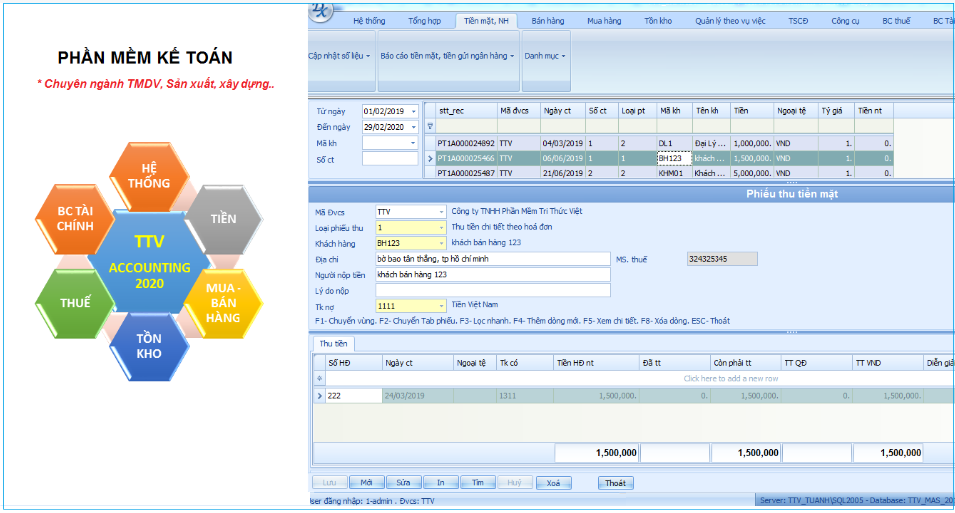Image resolution: width=955 pixels, height=513 pixels.
Task: Click the MS. thuế field 324325345
Action: tap(722, 259)
